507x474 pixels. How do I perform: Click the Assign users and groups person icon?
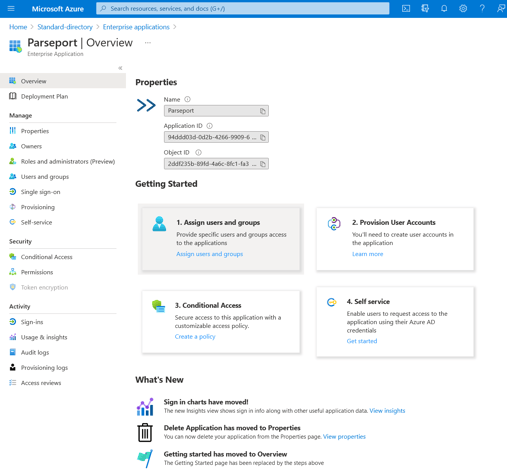[159, 224]
